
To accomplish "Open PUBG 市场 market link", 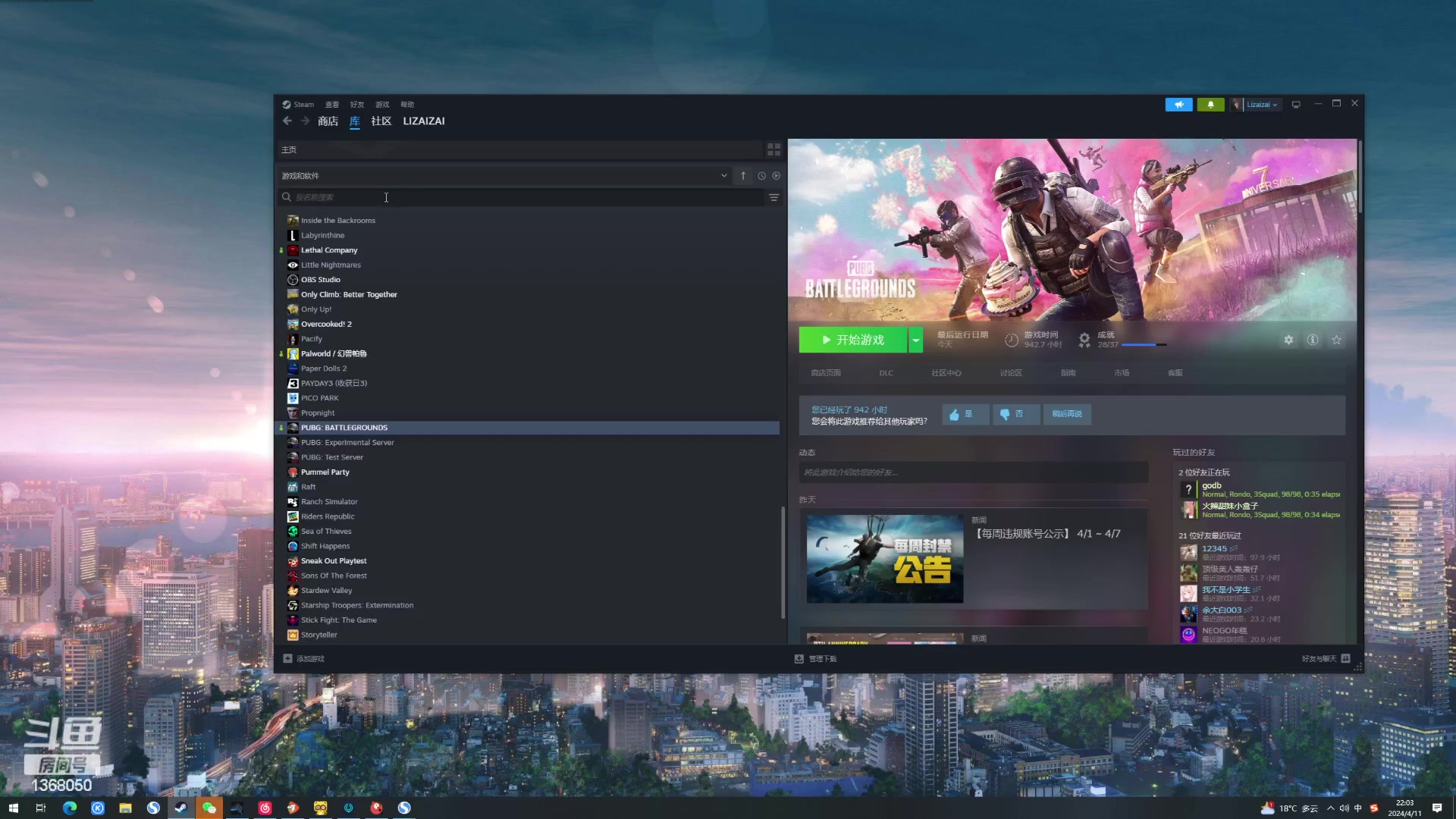I will (1122, 373).
